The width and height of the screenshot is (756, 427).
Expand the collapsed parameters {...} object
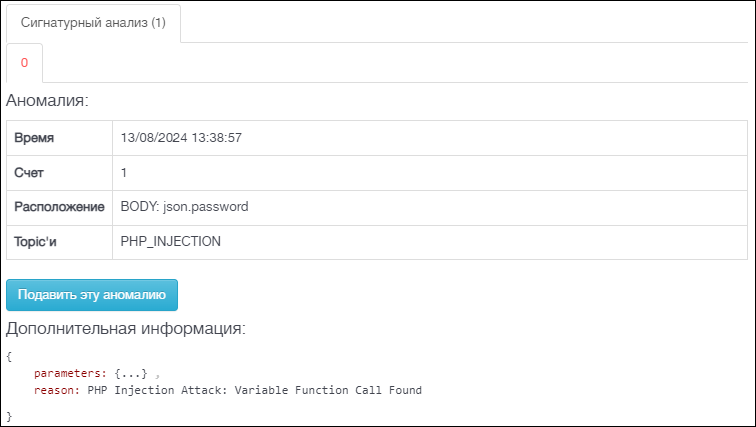coord(131,374)
